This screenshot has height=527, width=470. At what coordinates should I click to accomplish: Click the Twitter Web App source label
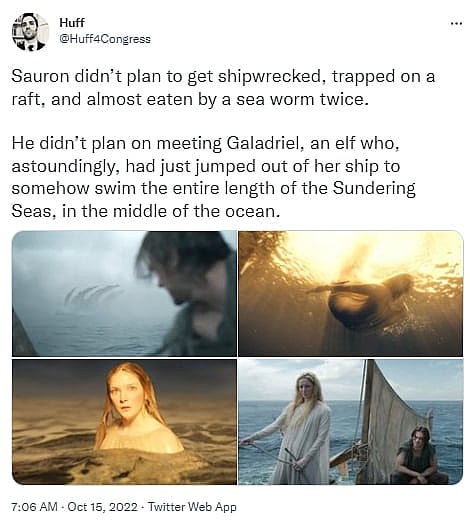192,506
